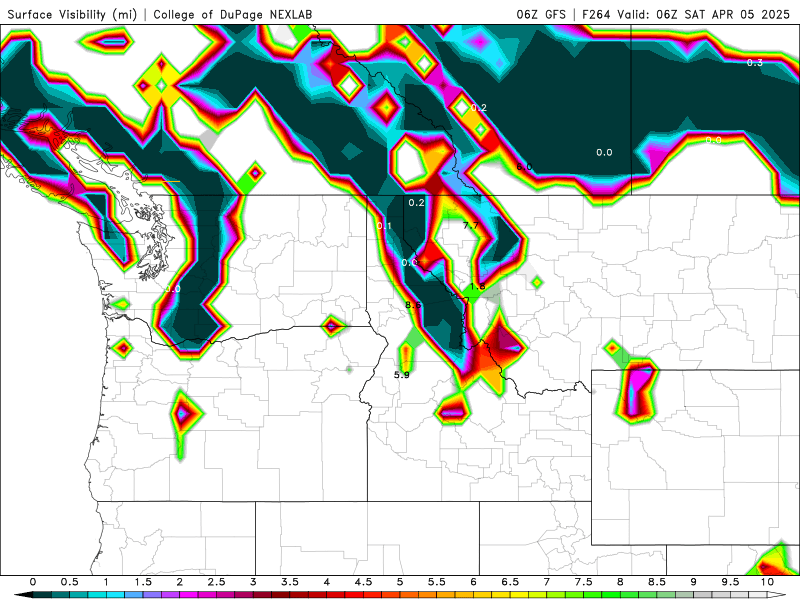Image resolution: width=800 pixels, height=600 pixels.
Task: Click the 6 tick label on the legend
Action: (x=473, y=582)
